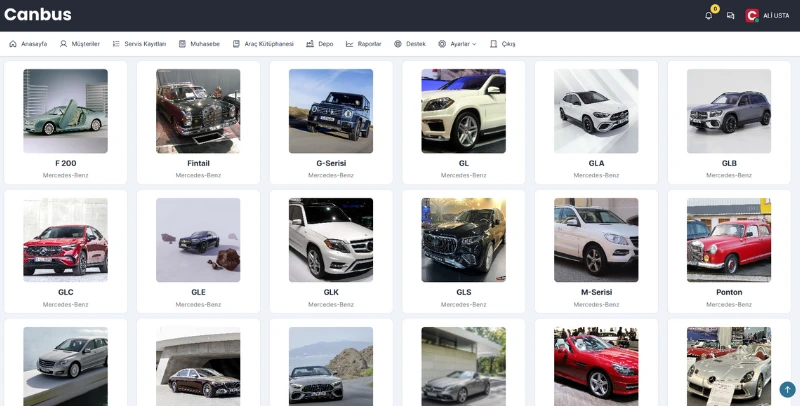Open the GLE car thumbnail

point(198,240)
